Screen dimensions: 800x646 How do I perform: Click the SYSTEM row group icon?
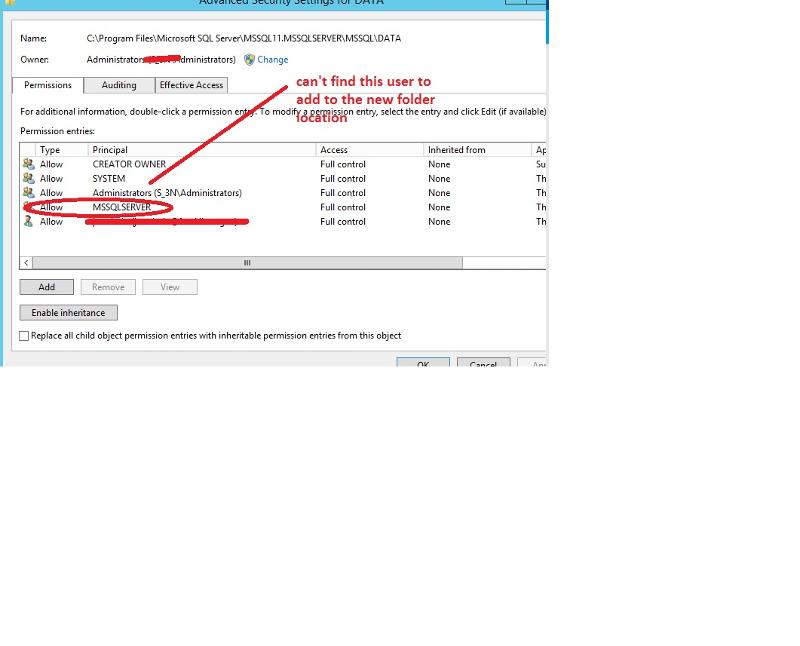tap(29, 178)
